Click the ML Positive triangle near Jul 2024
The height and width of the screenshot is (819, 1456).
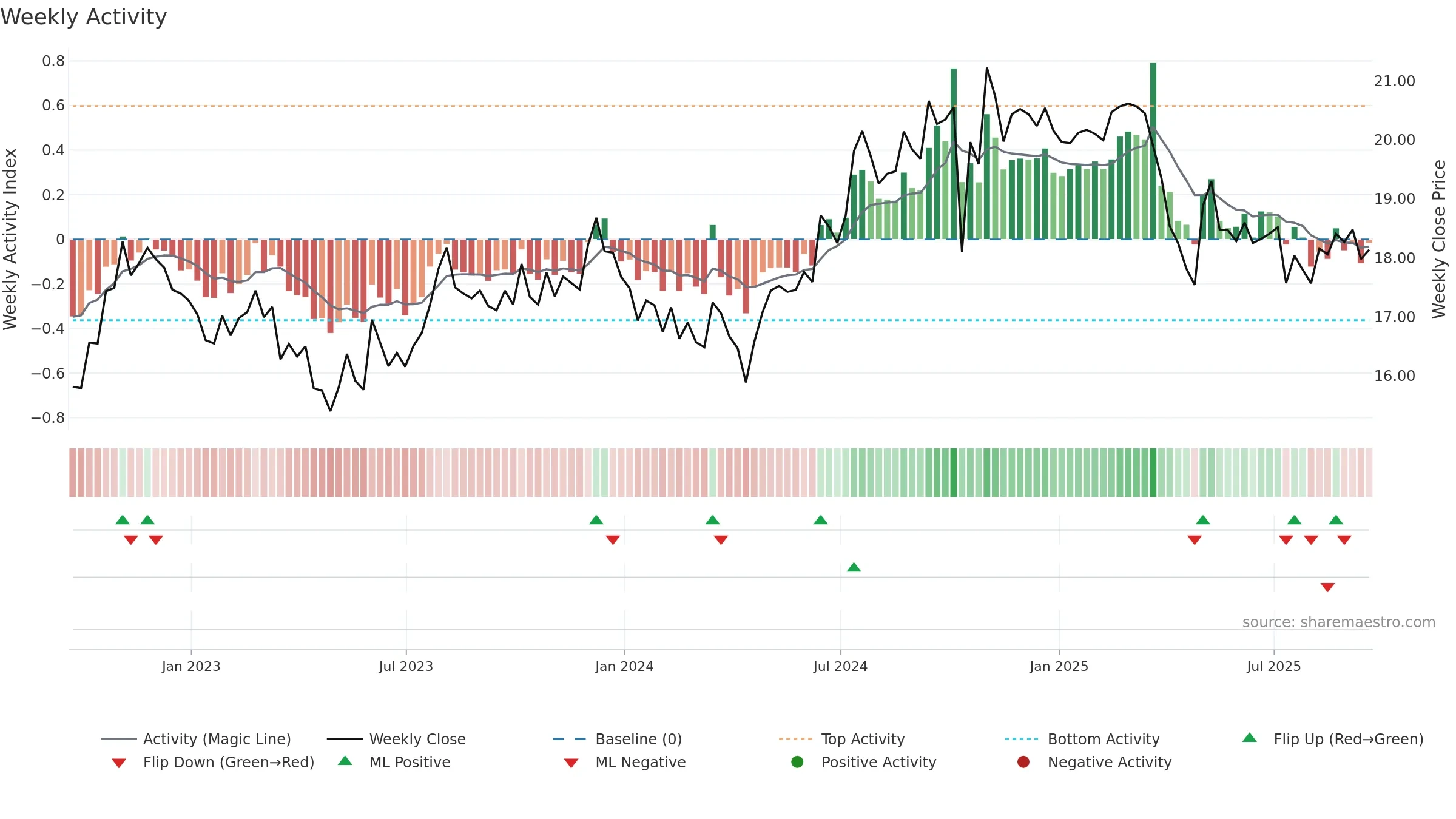click(854, 567)
